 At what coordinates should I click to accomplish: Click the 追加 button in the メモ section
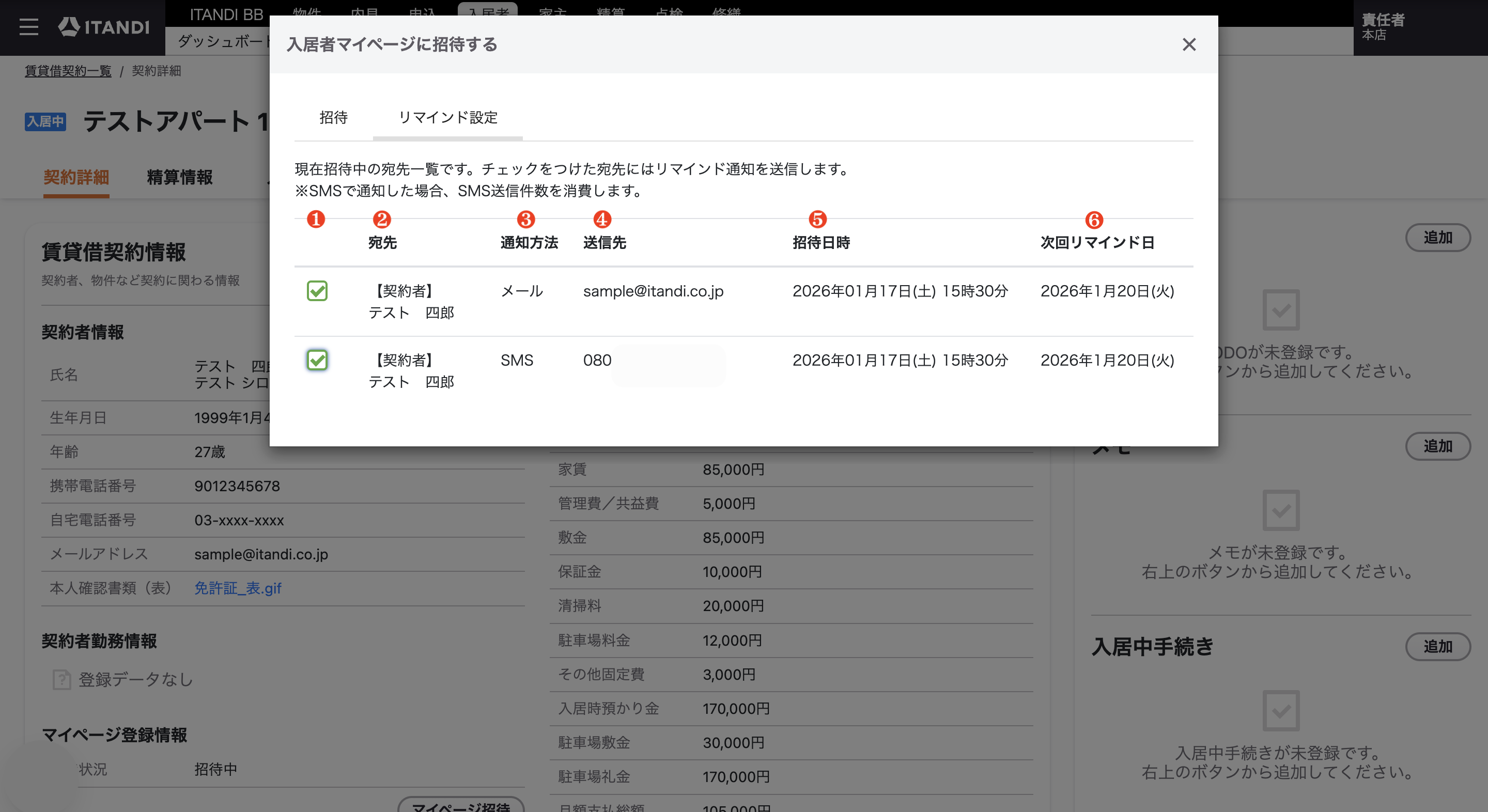click(1437, 446)
